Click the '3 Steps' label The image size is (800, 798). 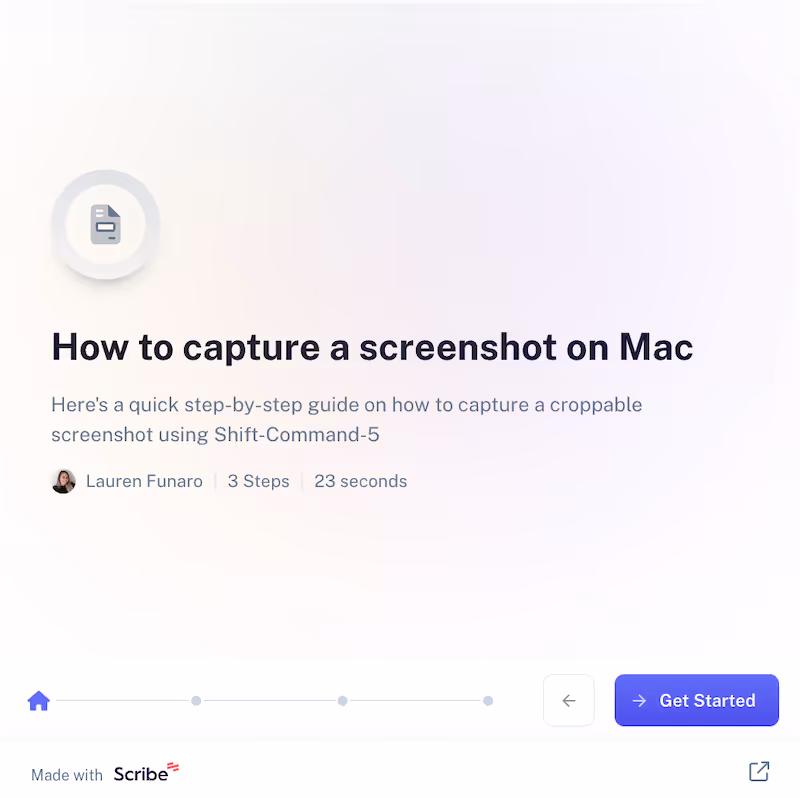pos(259,481)
